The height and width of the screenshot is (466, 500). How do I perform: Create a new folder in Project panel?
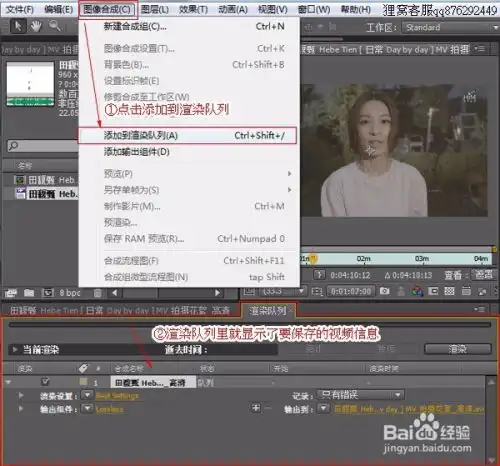tap(29, 293)
